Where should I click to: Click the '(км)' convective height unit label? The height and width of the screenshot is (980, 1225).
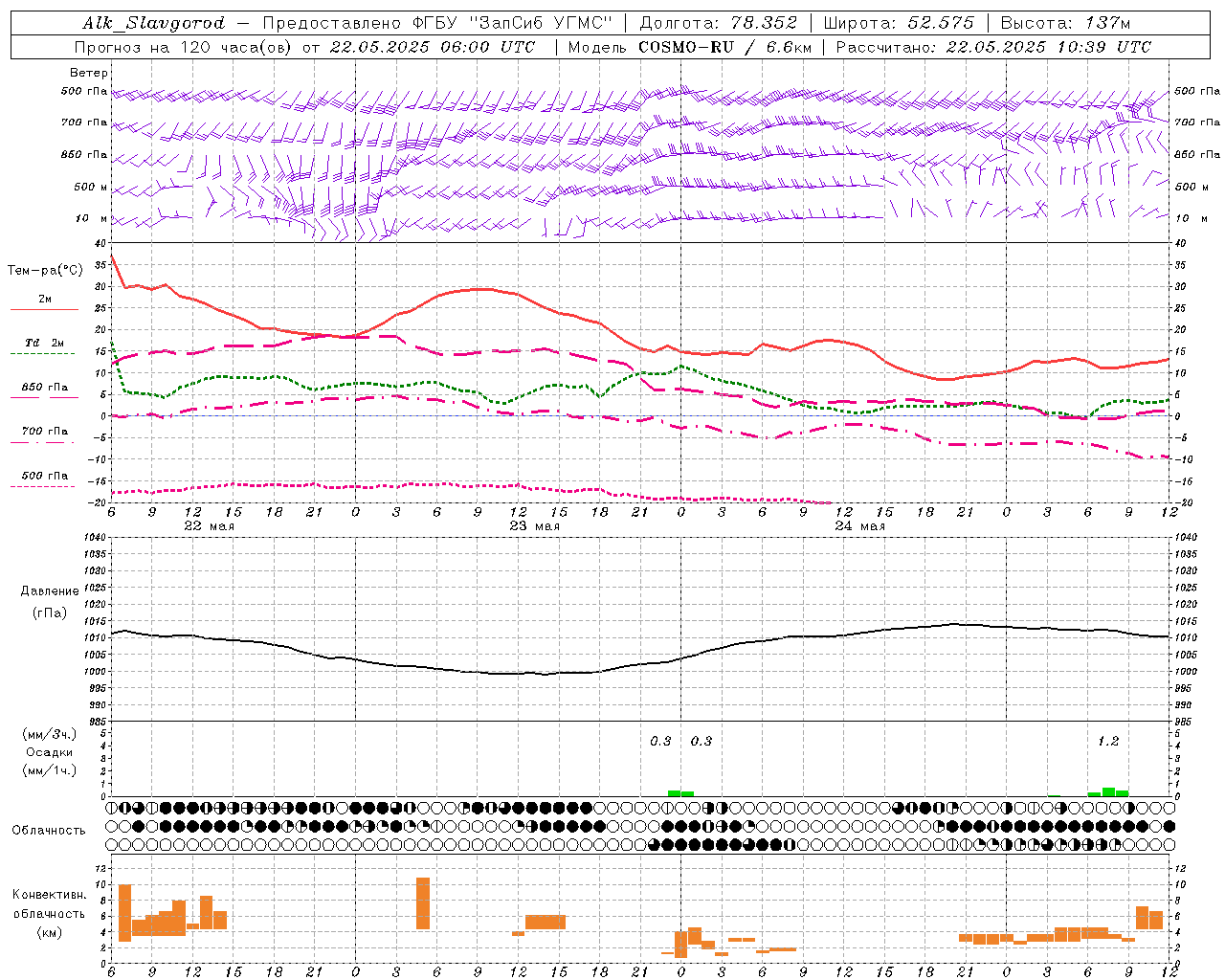point(50,932)
